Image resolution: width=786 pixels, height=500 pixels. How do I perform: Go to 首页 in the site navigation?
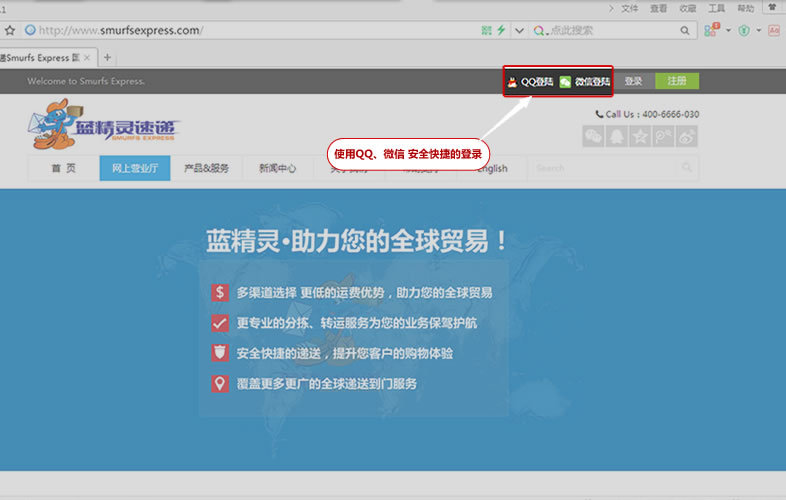[x=64, y=168]
